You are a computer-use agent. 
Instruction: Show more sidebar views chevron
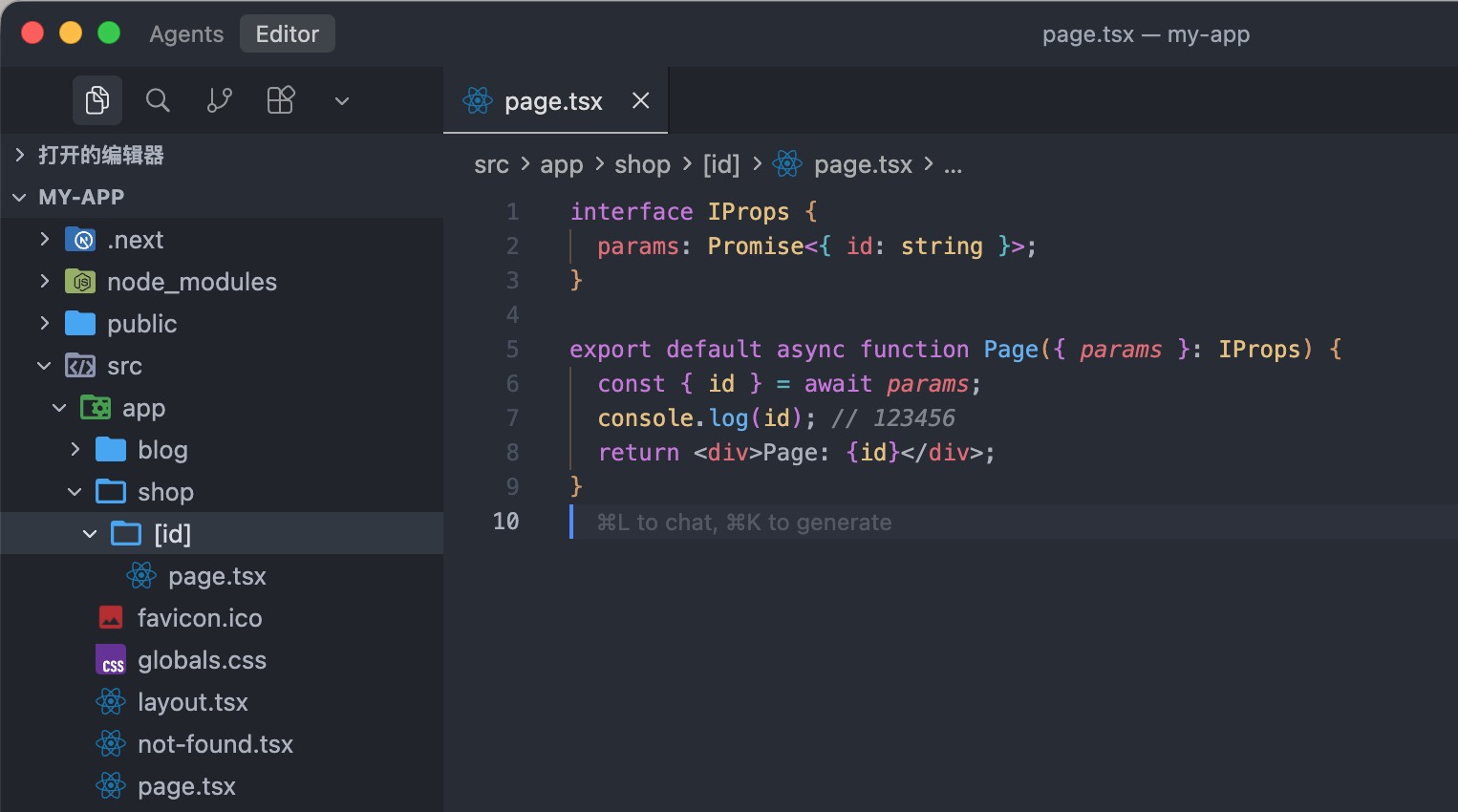tap(342, 101)
